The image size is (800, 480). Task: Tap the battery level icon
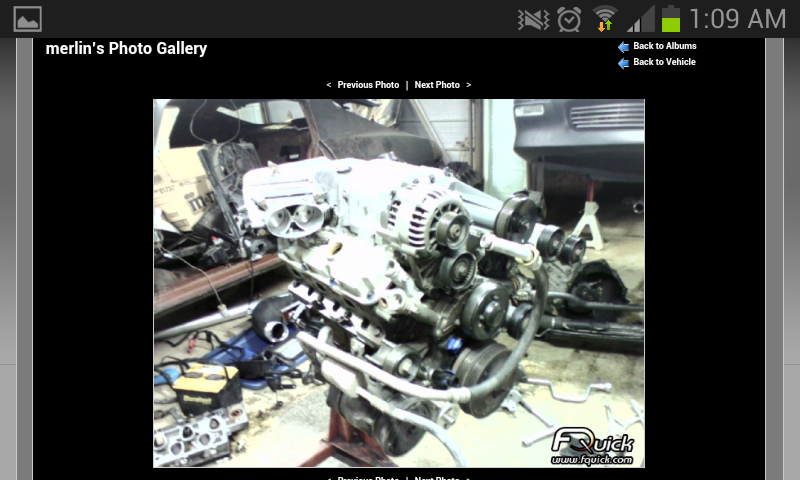(x=671, y=19)
